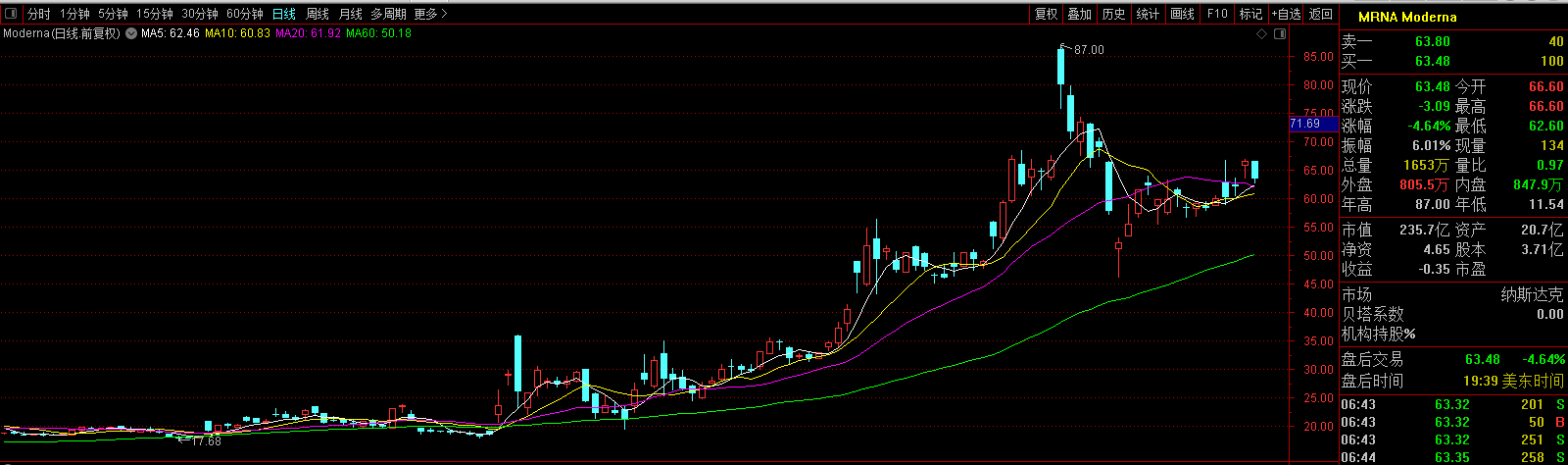Viewport: 1568px width, 465px height.
Task: Select the 30分钟 period tab
Action: pos(200,14)
